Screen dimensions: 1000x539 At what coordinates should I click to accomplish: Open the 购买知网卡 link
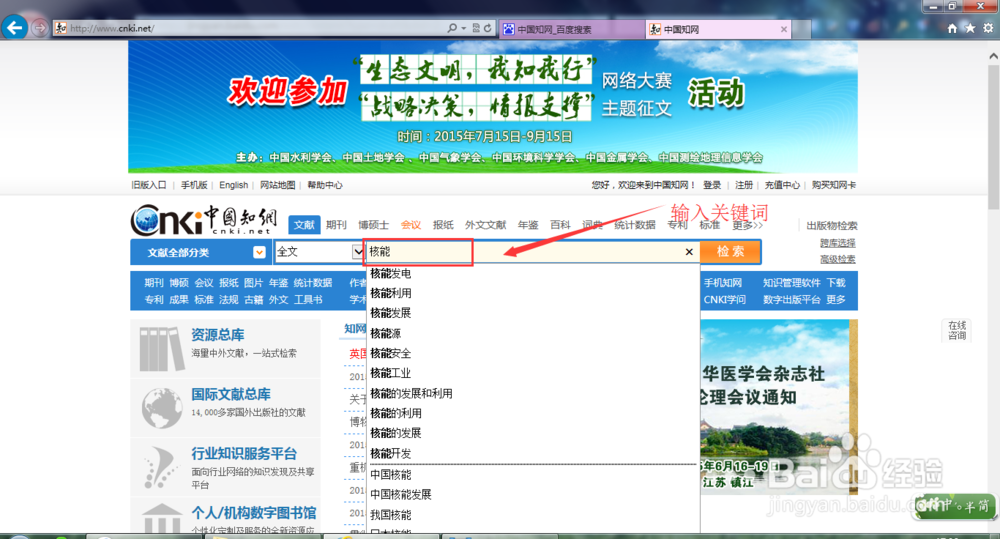point(834,185)
